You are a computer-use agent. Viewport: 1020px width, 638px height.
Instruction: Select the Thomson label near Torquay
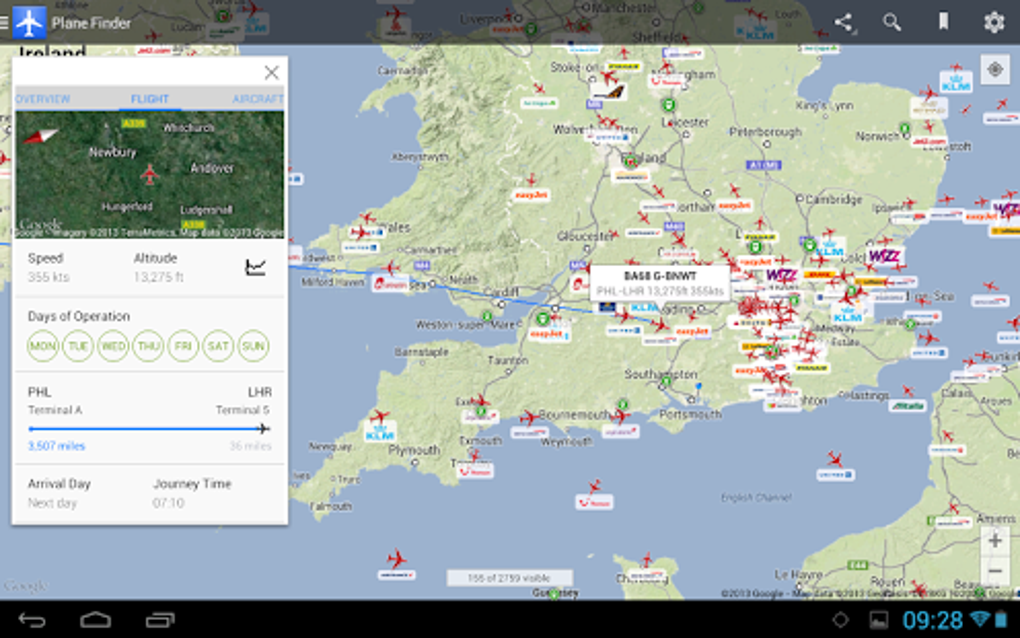(x=474, y=471)
